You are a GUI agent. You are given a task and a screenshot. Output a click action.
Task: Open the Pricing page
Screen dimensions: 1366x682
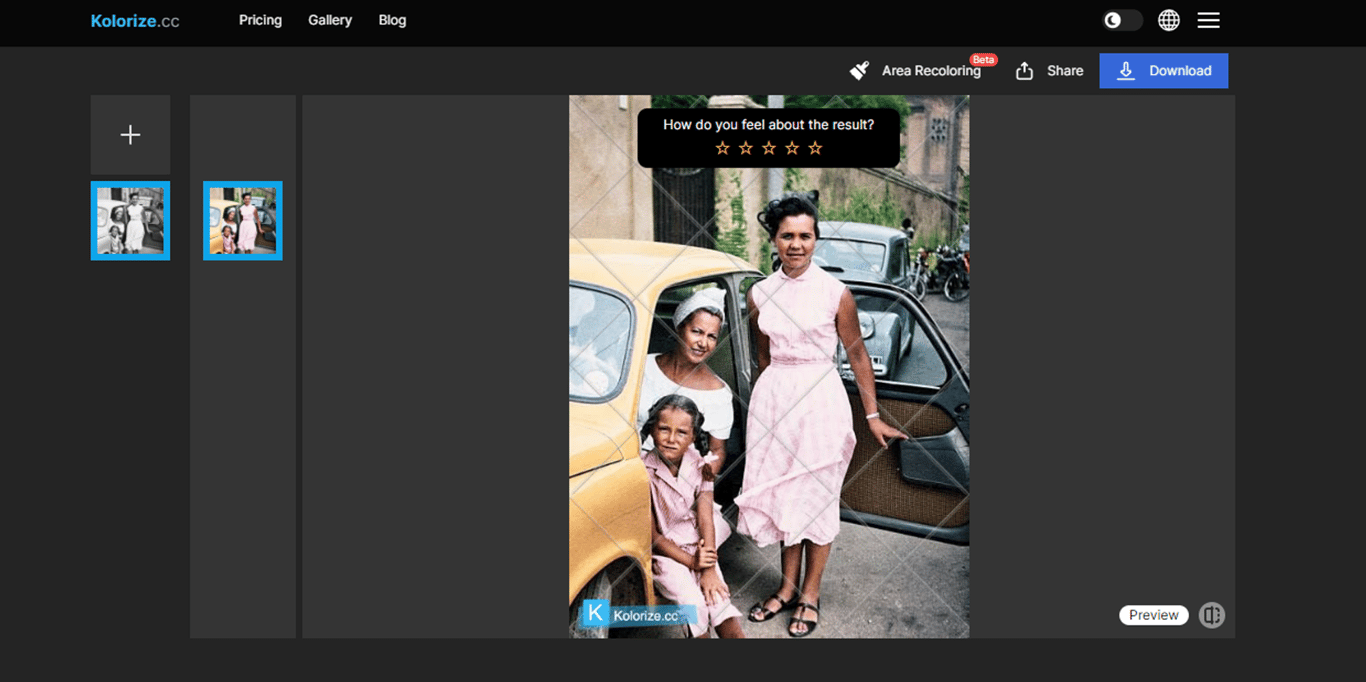click(260, 20)
